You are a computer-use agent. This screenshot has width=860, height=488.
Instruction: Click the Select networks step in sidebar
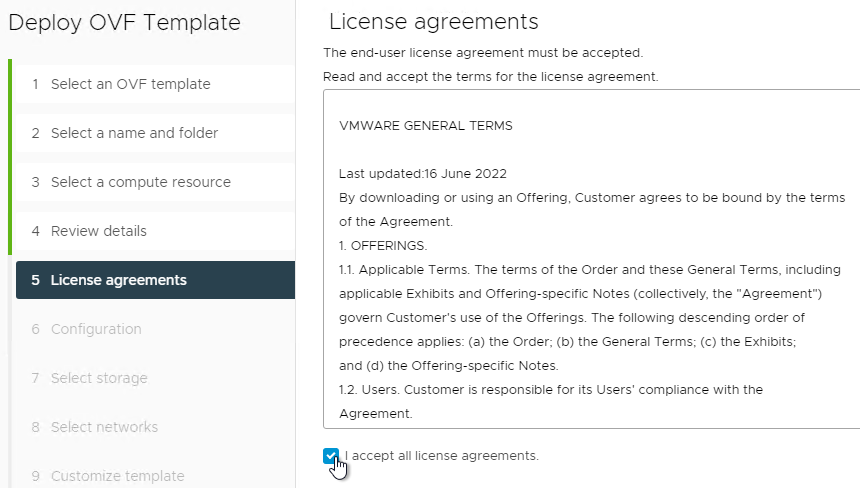coord(155,427)
